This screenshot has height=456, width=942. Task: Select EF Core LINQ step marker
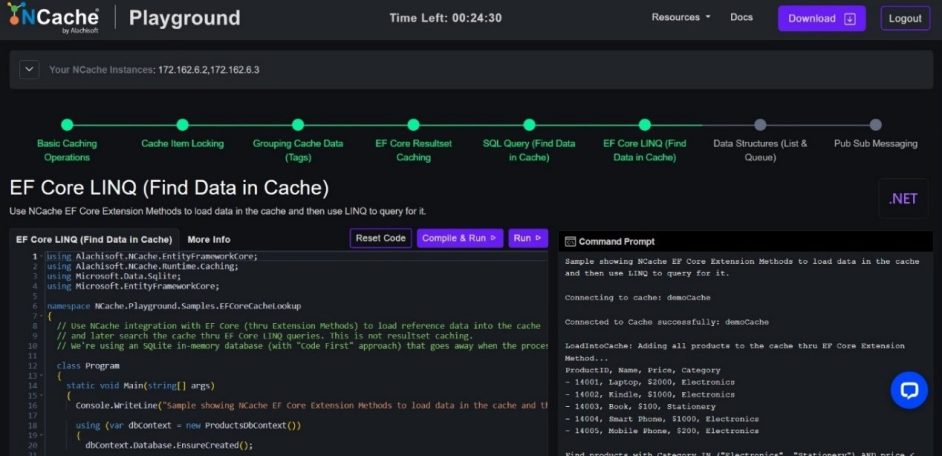click(645, 124)
